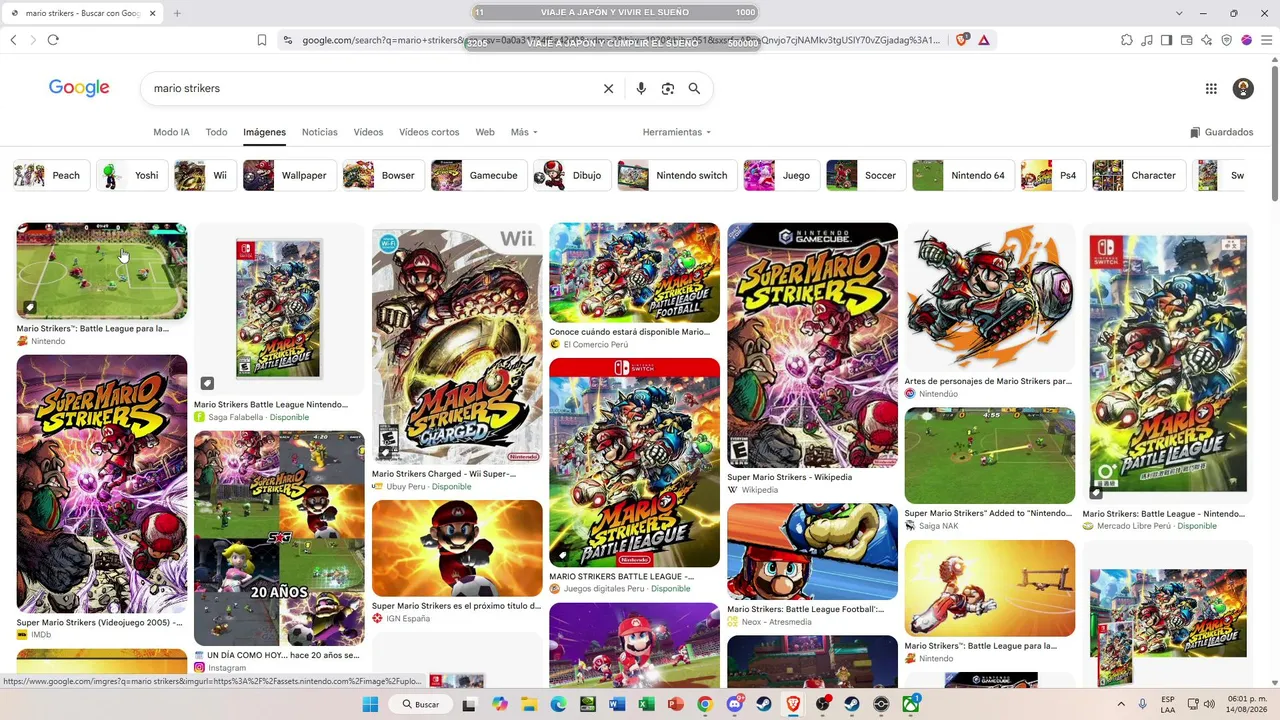The height and width of the screenshot is (720, 1280).
Task: Switch to the Videos cortos tab
Action: (429, 132)
